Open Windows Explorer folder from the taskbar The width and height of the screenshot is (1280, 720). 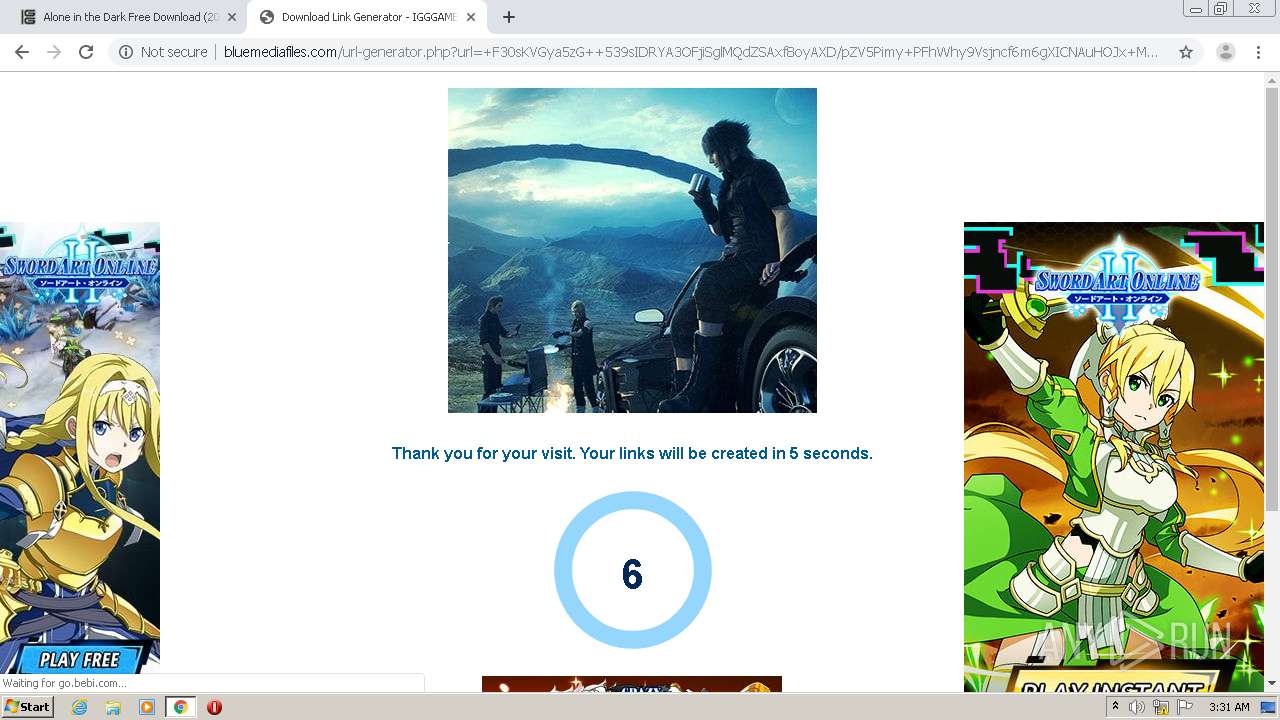[113, 707]
